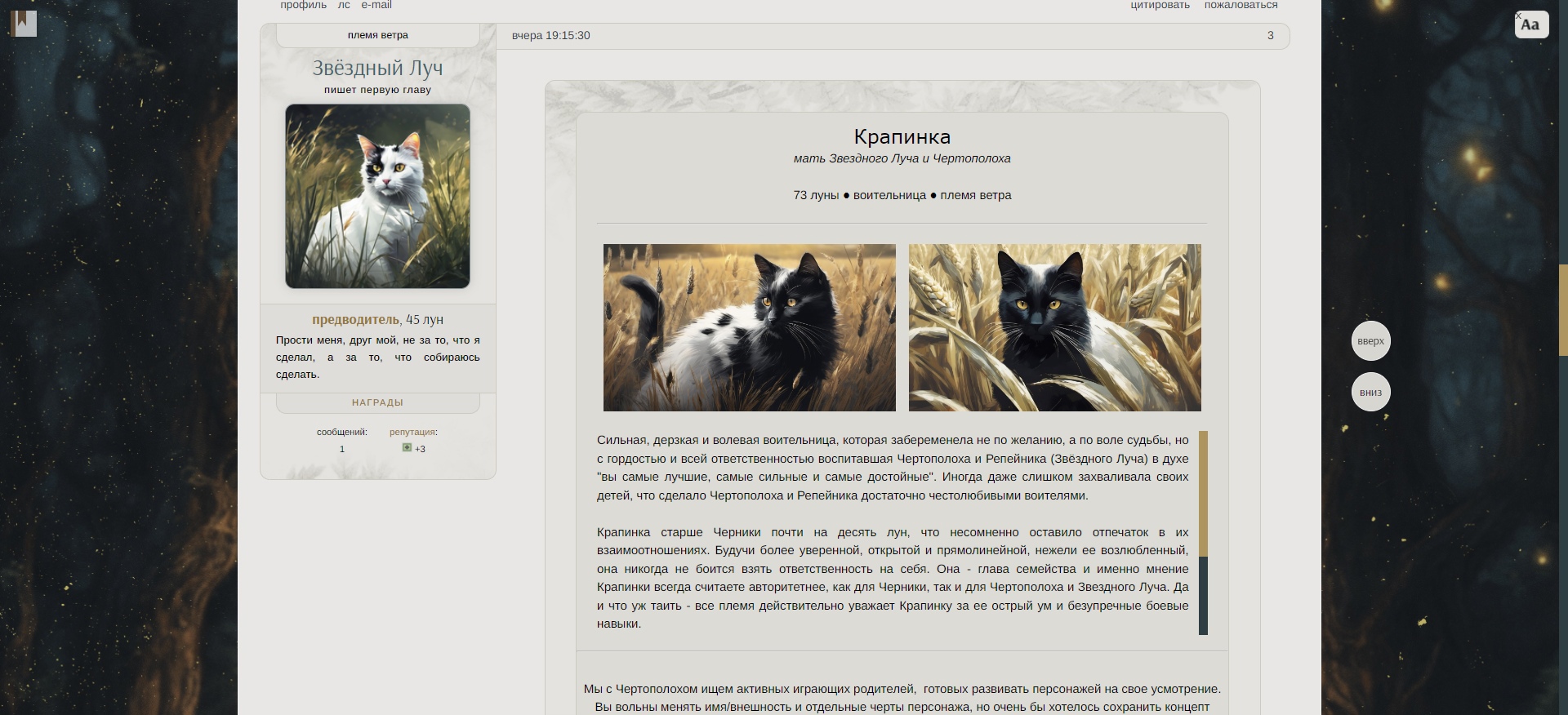
Task: Click the post timestamp вчера 19:15:30
Action: [x=550, y=35]
